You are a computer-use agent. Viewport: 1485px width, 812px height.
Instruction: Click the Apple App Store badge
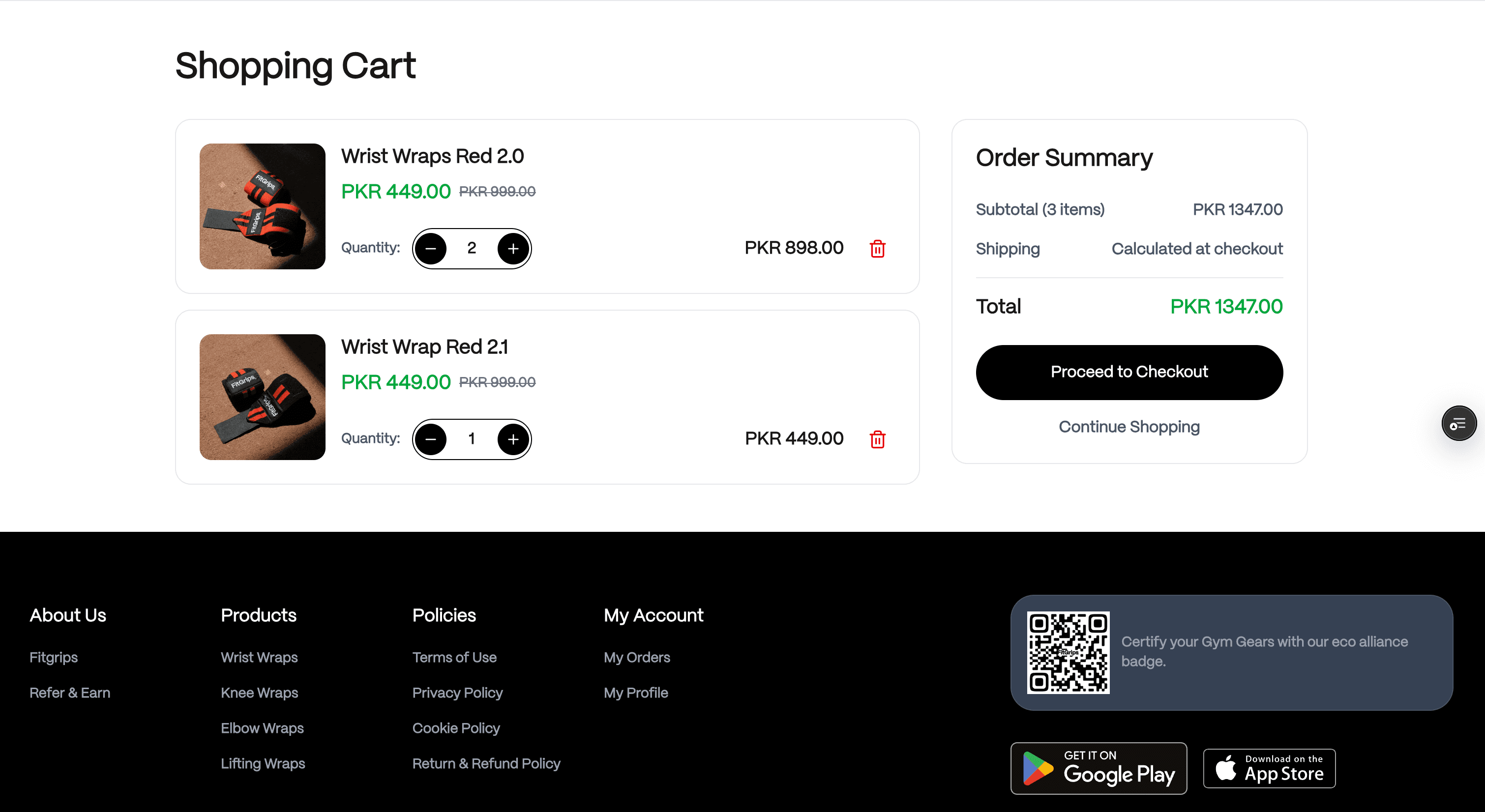(1270, 768)
